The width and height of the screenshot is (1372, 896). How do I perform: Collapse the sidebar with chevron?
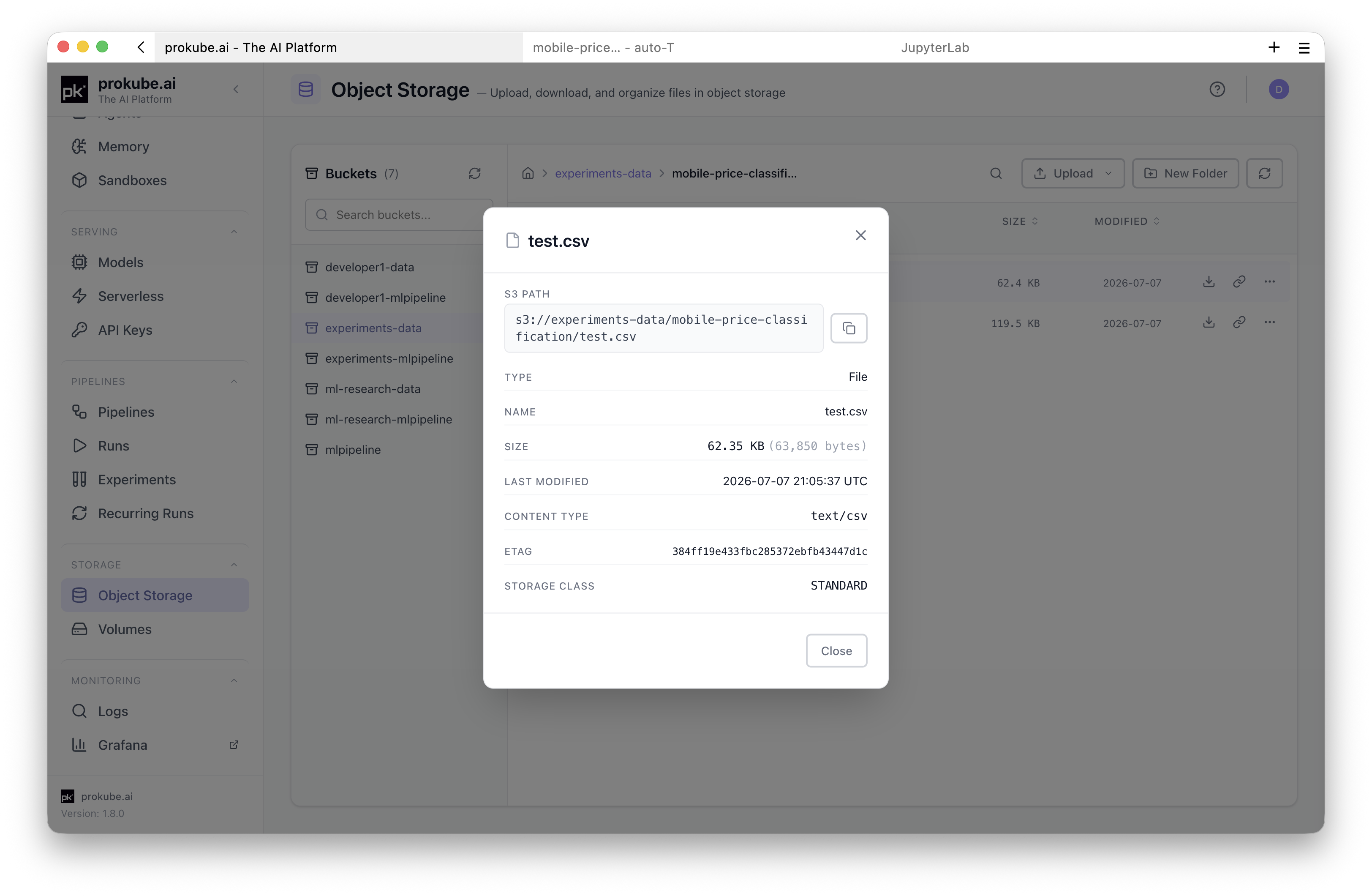[x=236, y=90]
